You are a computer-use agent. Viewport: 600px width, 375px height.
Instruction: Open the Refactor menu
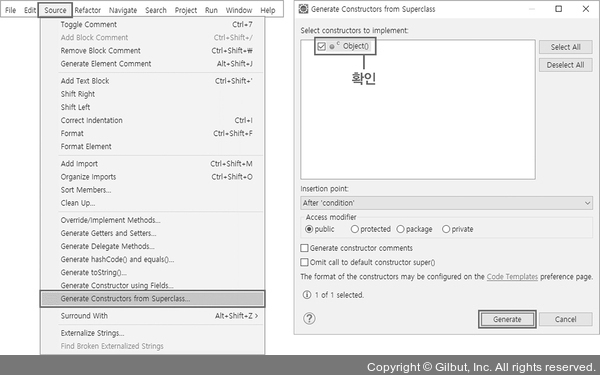88,10
